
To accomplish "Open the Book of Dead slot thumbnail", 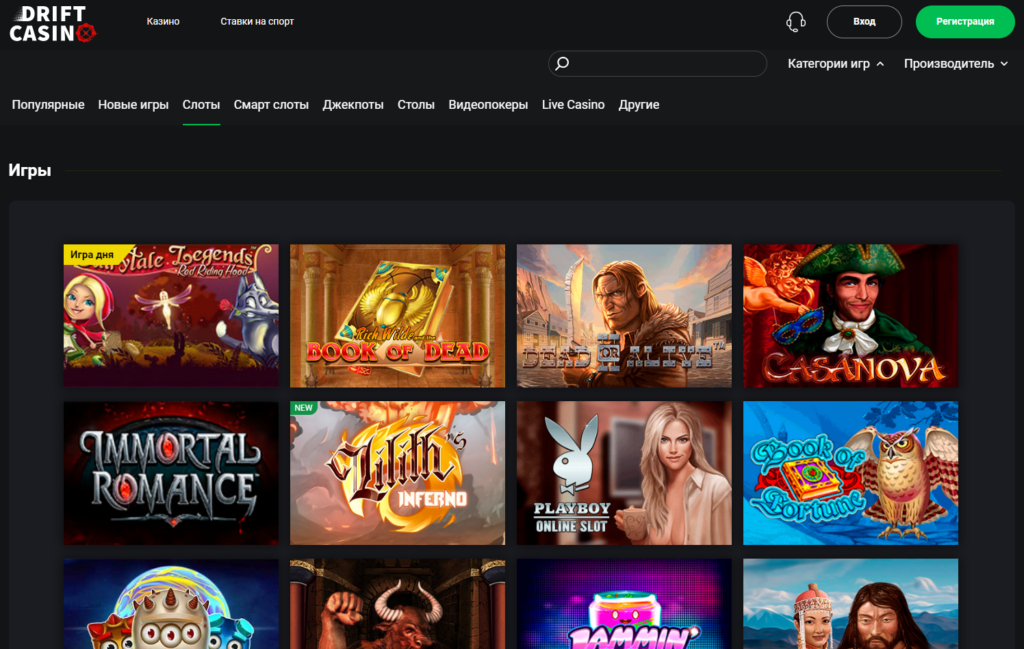I will [x=397, y=315].
